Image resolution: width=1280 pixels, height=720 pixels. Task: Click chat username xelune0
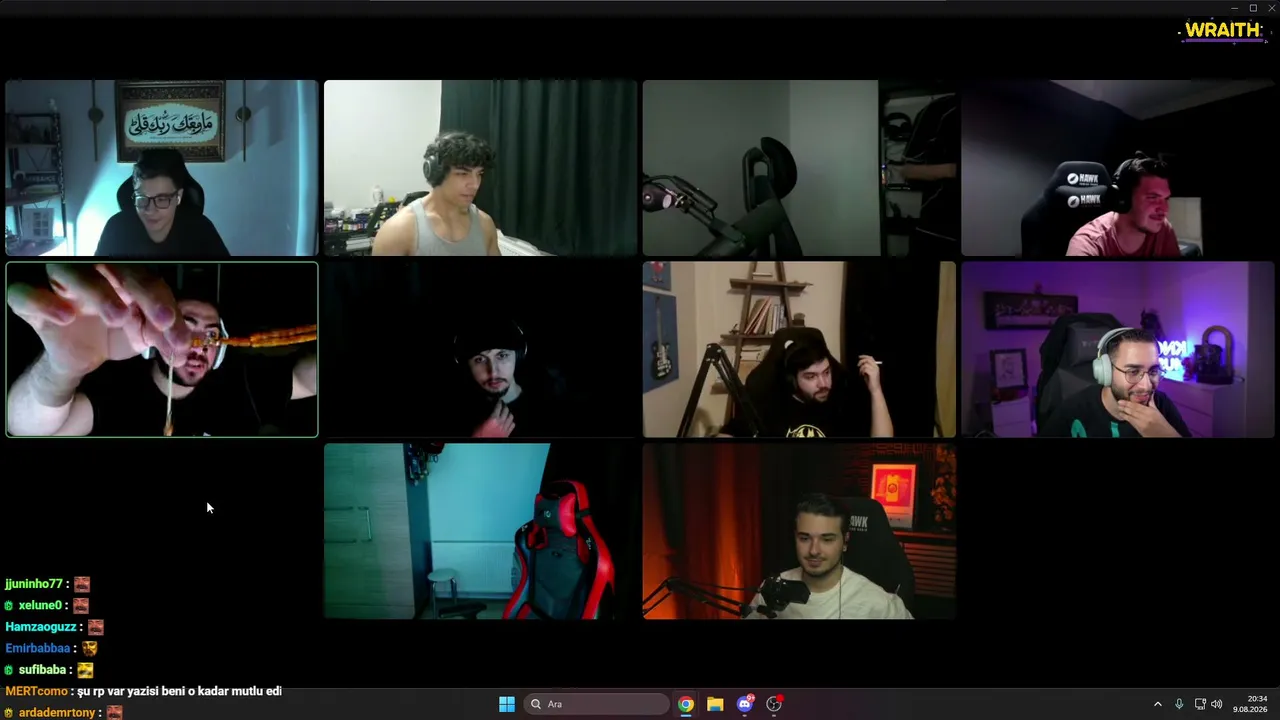tap(40, 606)
